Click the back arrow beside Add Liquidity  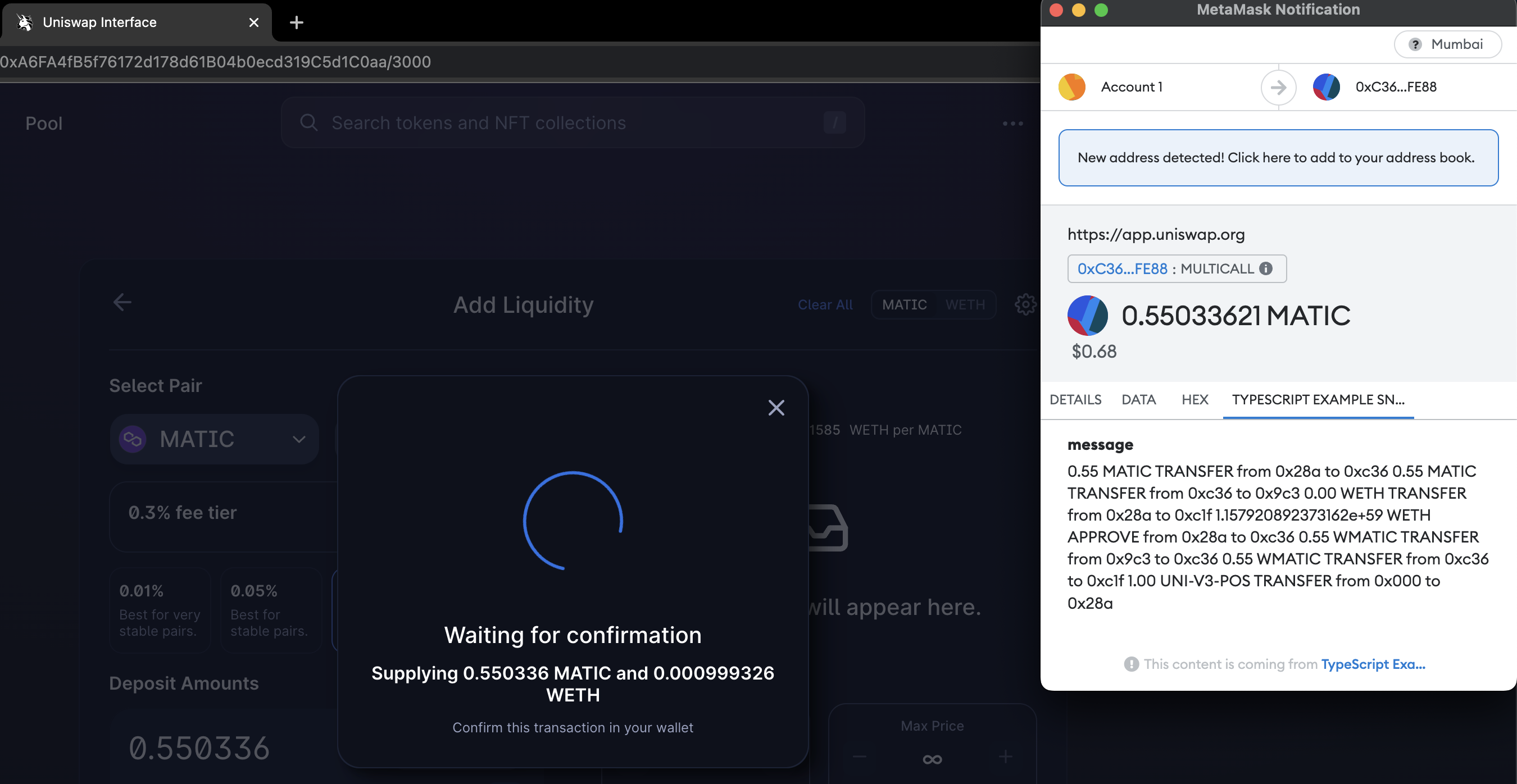coord(122,303)
